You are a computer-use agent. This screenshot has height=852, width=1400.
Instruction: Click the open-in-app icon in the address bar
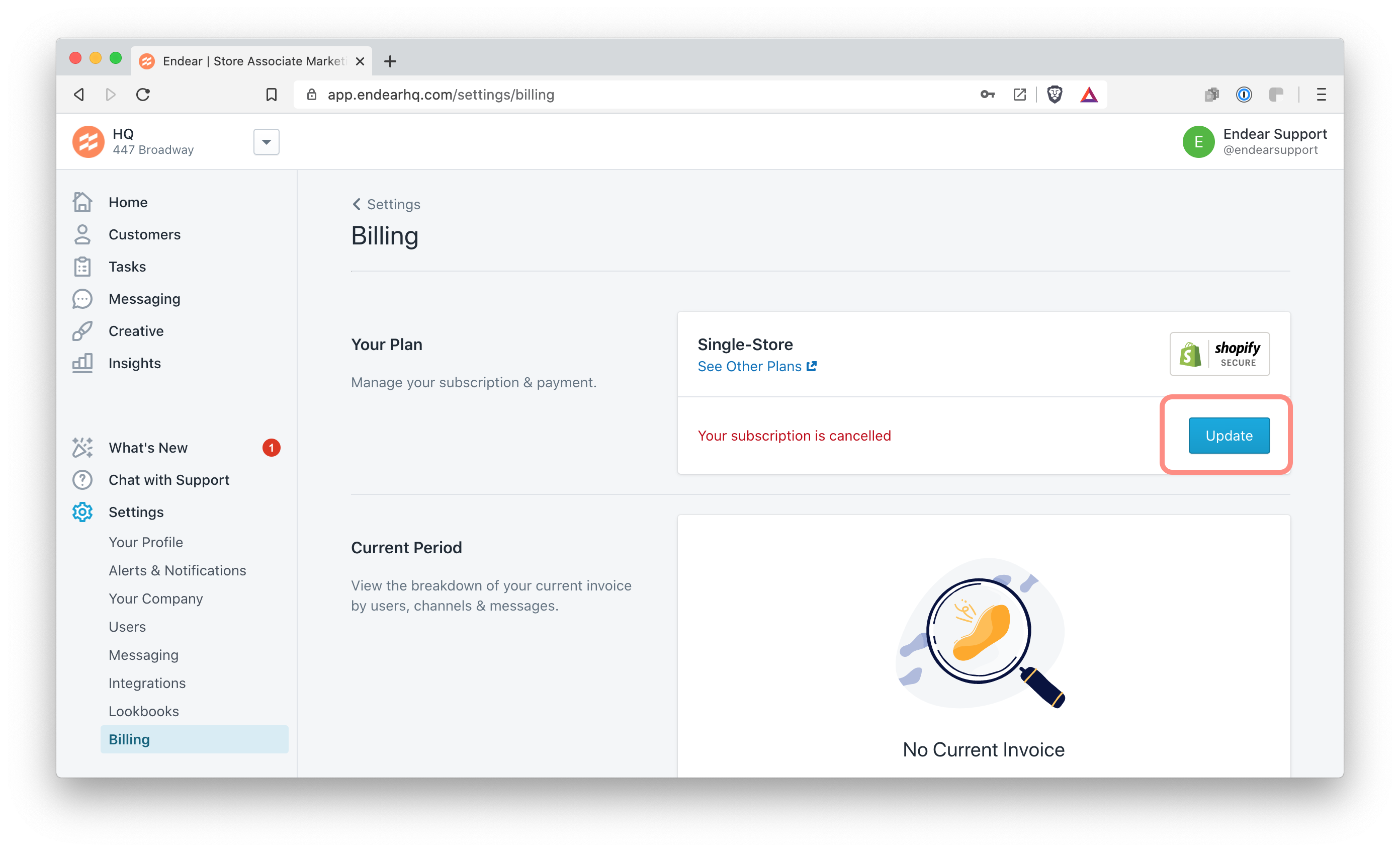pyautogui.click(x=1020, y=95)
